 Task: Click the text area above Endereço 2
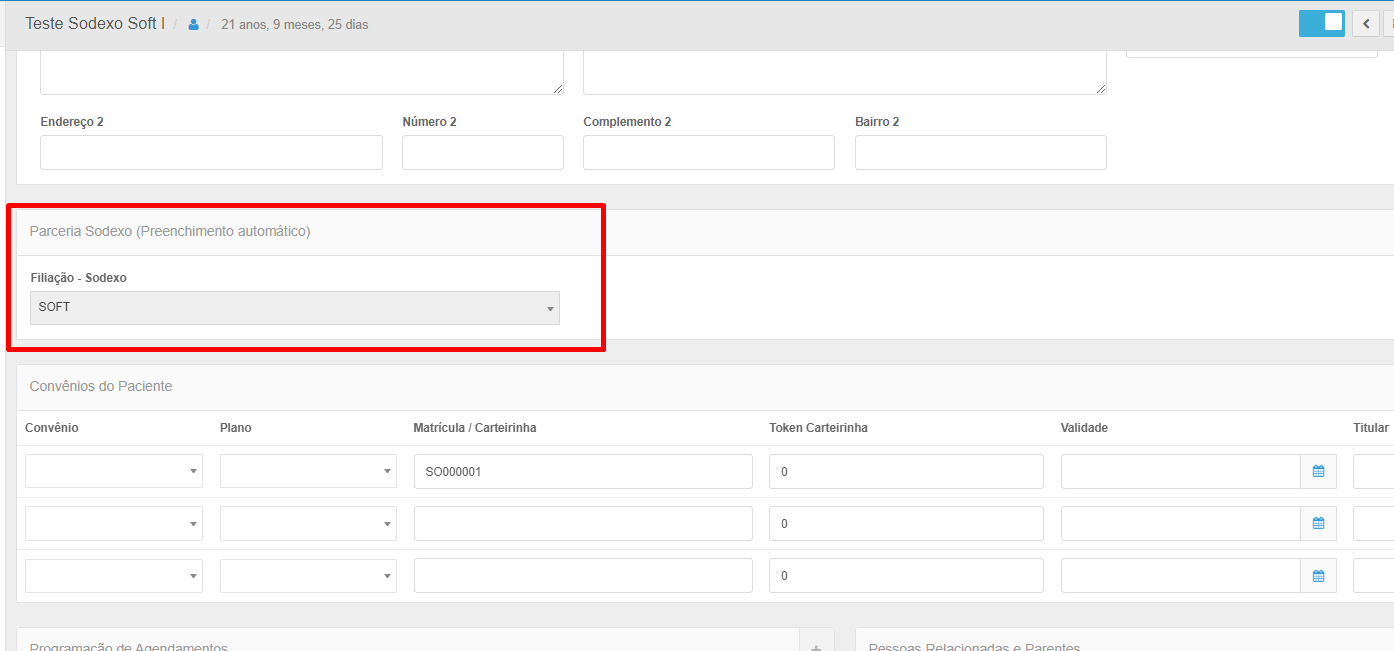[302, 72]
